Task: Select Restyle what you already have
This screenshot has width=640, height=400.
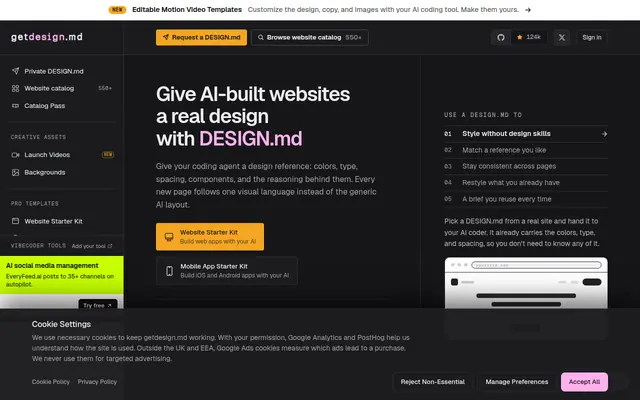Action: click(526, 182)
